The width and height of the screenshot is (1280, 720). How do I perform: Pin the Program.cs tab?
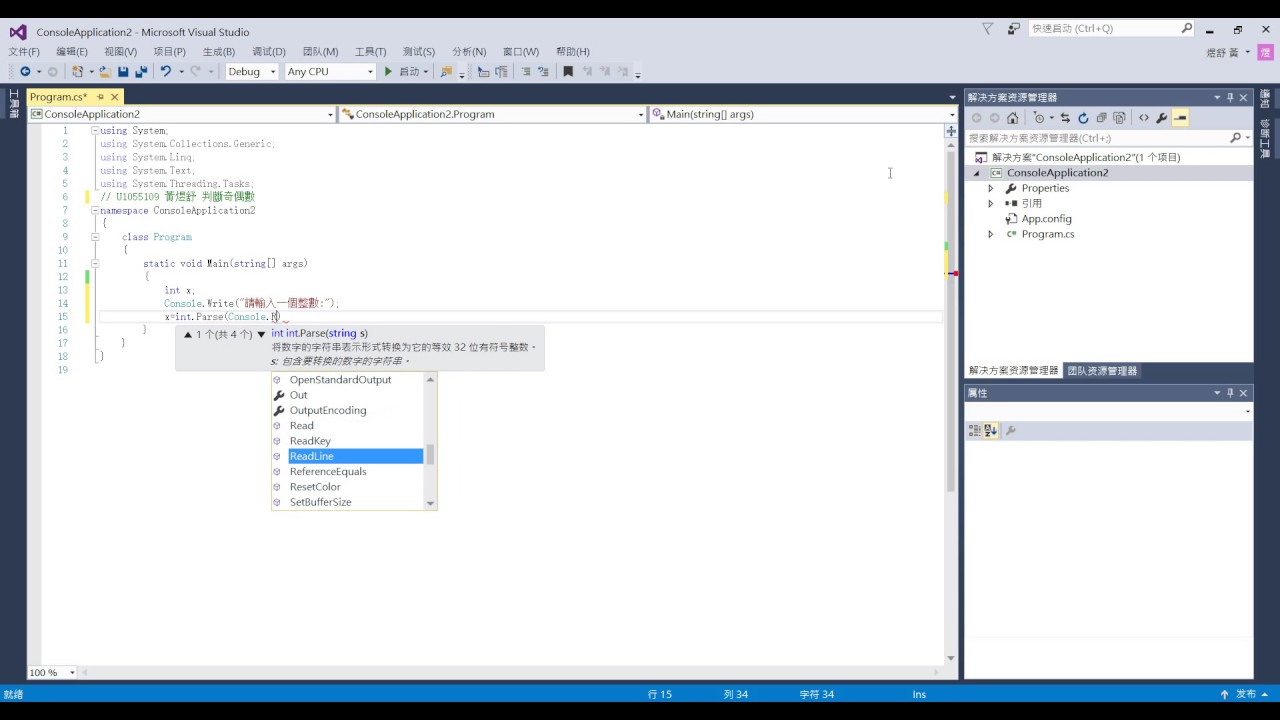(100, 97)
